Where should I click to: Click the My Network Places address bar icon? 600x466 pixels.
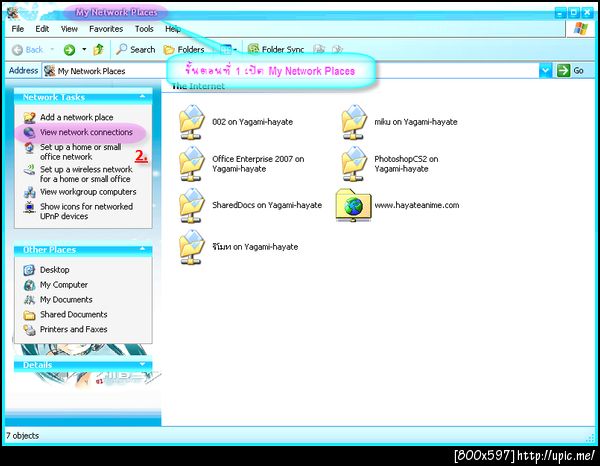coord(50,71)
